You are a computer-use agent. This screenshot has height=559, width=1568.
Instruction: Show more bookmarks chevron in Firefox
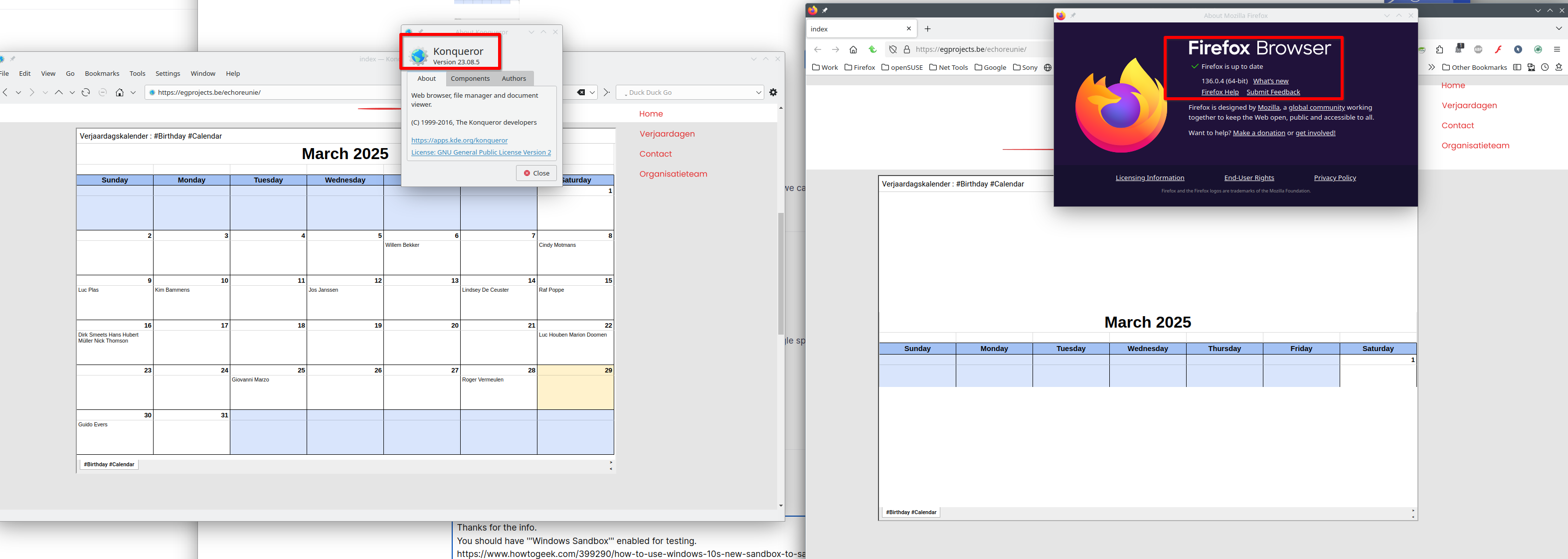(1432, 68)
